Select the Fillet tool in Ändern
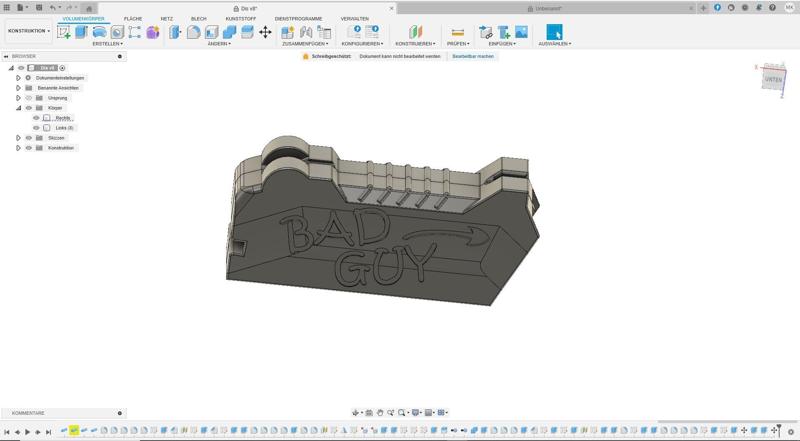This screenshot has width=800, height=441. click(x=194, y=32)
